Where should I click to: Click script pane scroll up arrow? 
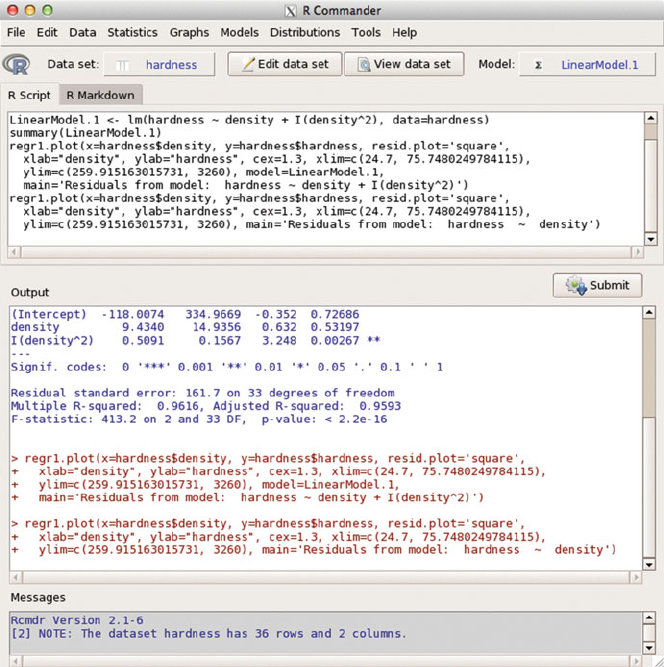pos(650,118)
